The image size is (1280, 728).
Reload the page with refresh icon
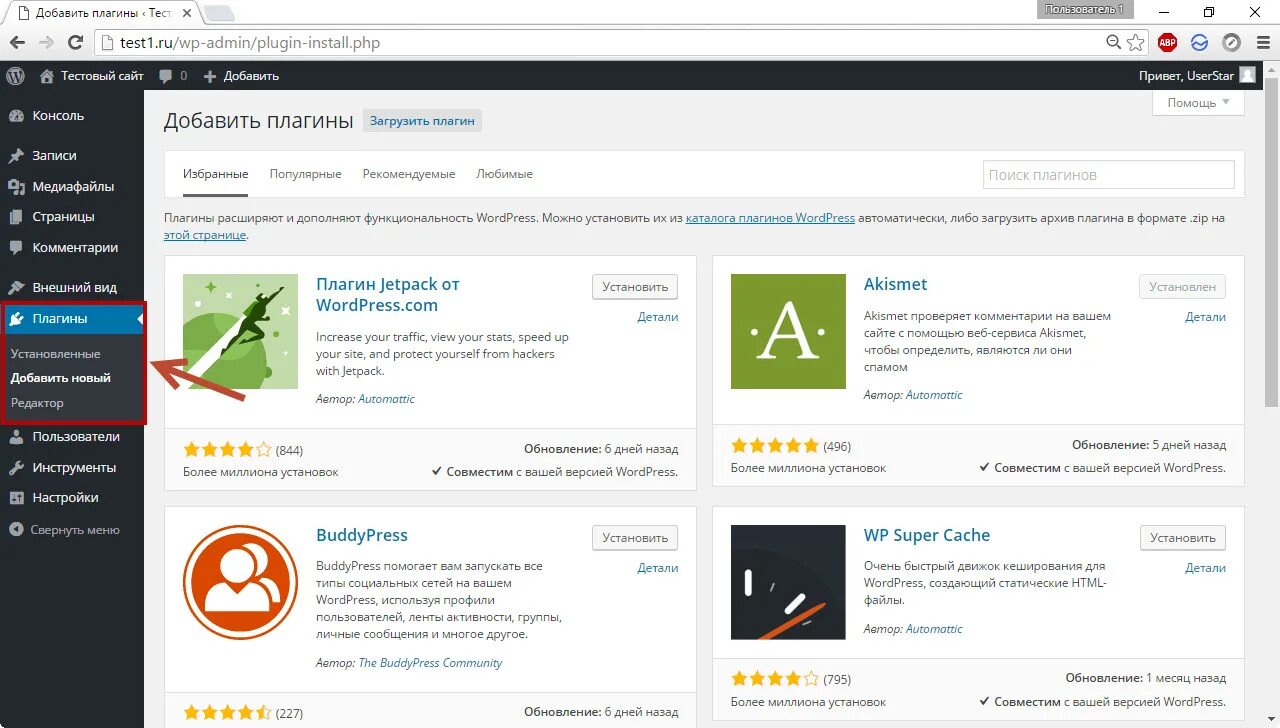[75, 43]
